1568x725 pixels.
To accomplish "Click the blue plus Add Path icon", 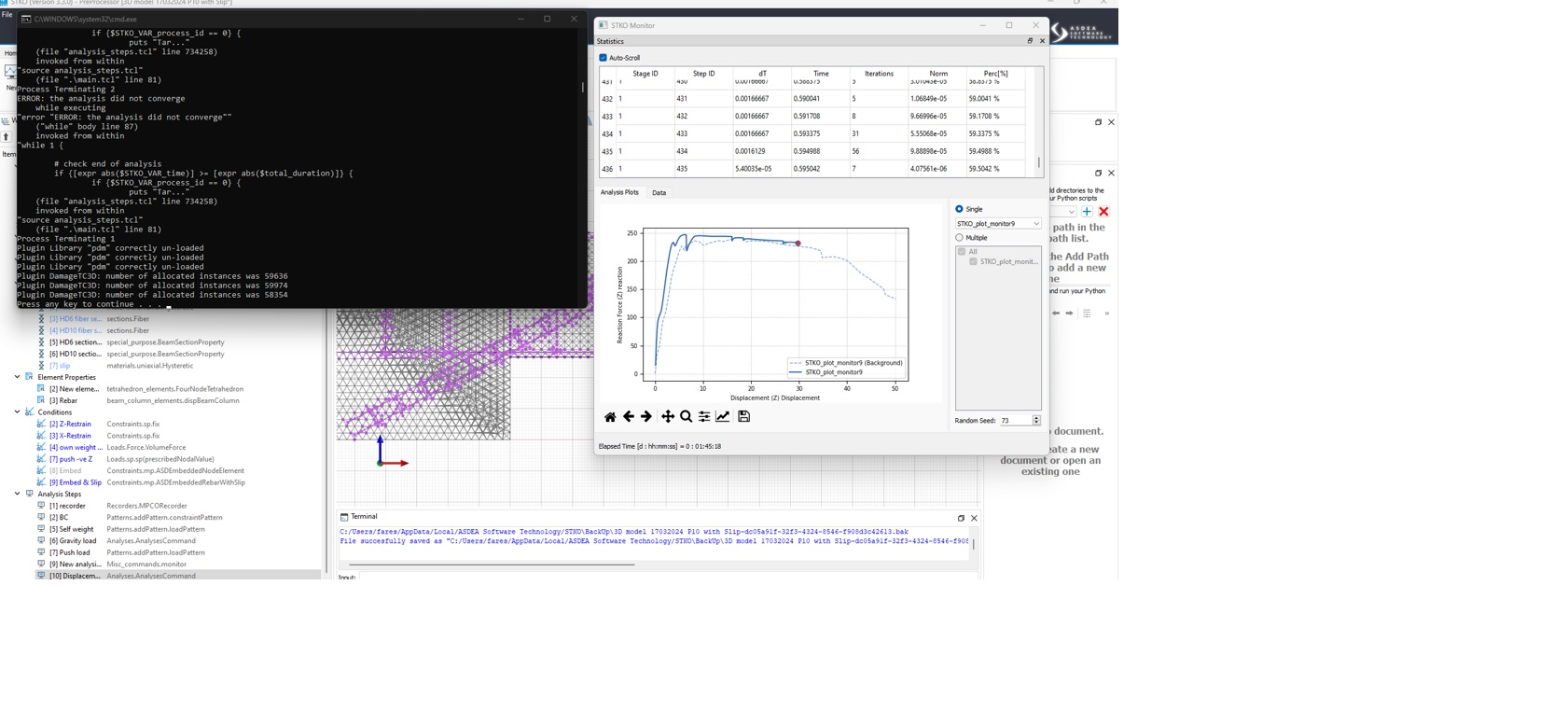I will tap(1087, 212).
